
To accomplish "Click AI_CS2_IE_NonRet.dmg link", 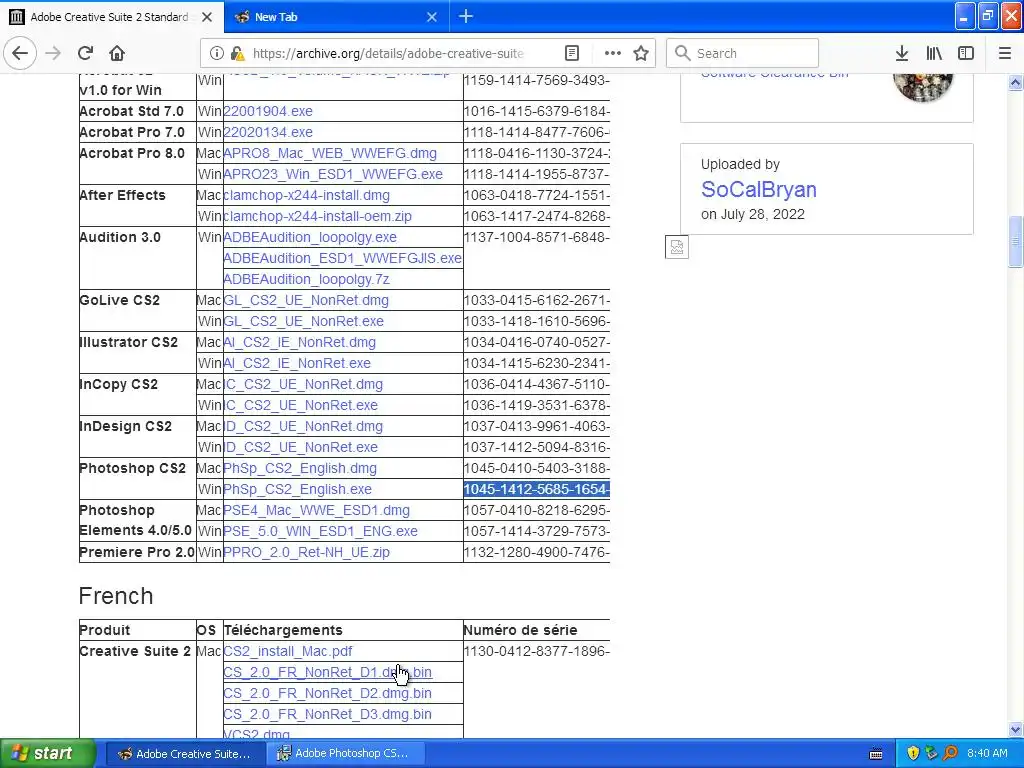I will click(x=299, y=342).
